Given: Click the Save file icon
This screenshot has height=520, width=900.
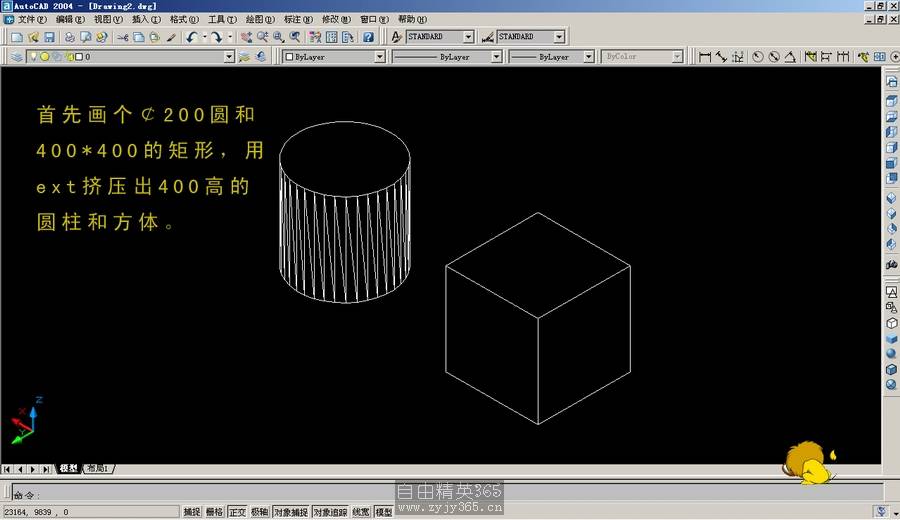Looking at the screenshot, I should [x=48, y=37].
